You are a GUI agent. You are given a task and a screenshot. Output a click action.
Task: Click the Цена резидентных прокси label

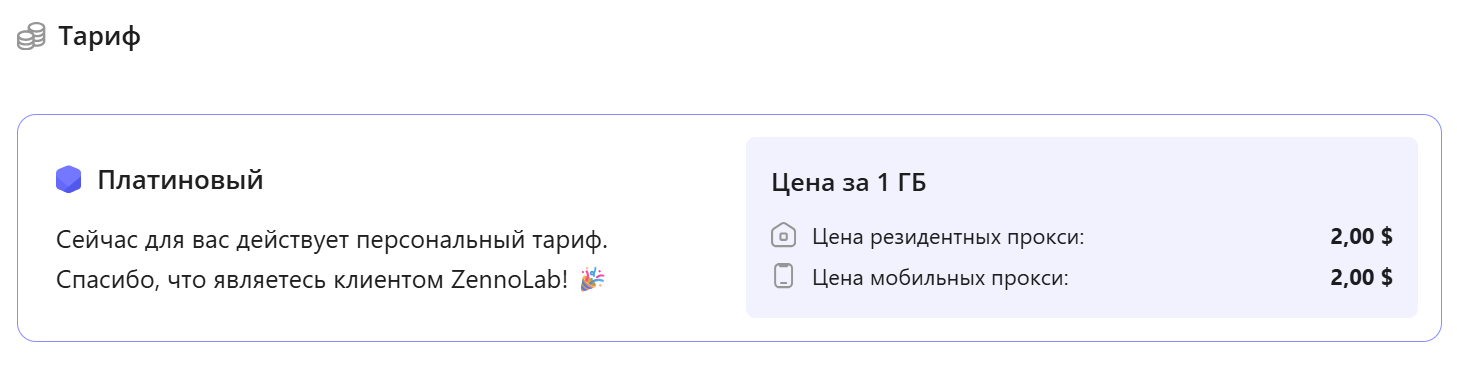948,238
